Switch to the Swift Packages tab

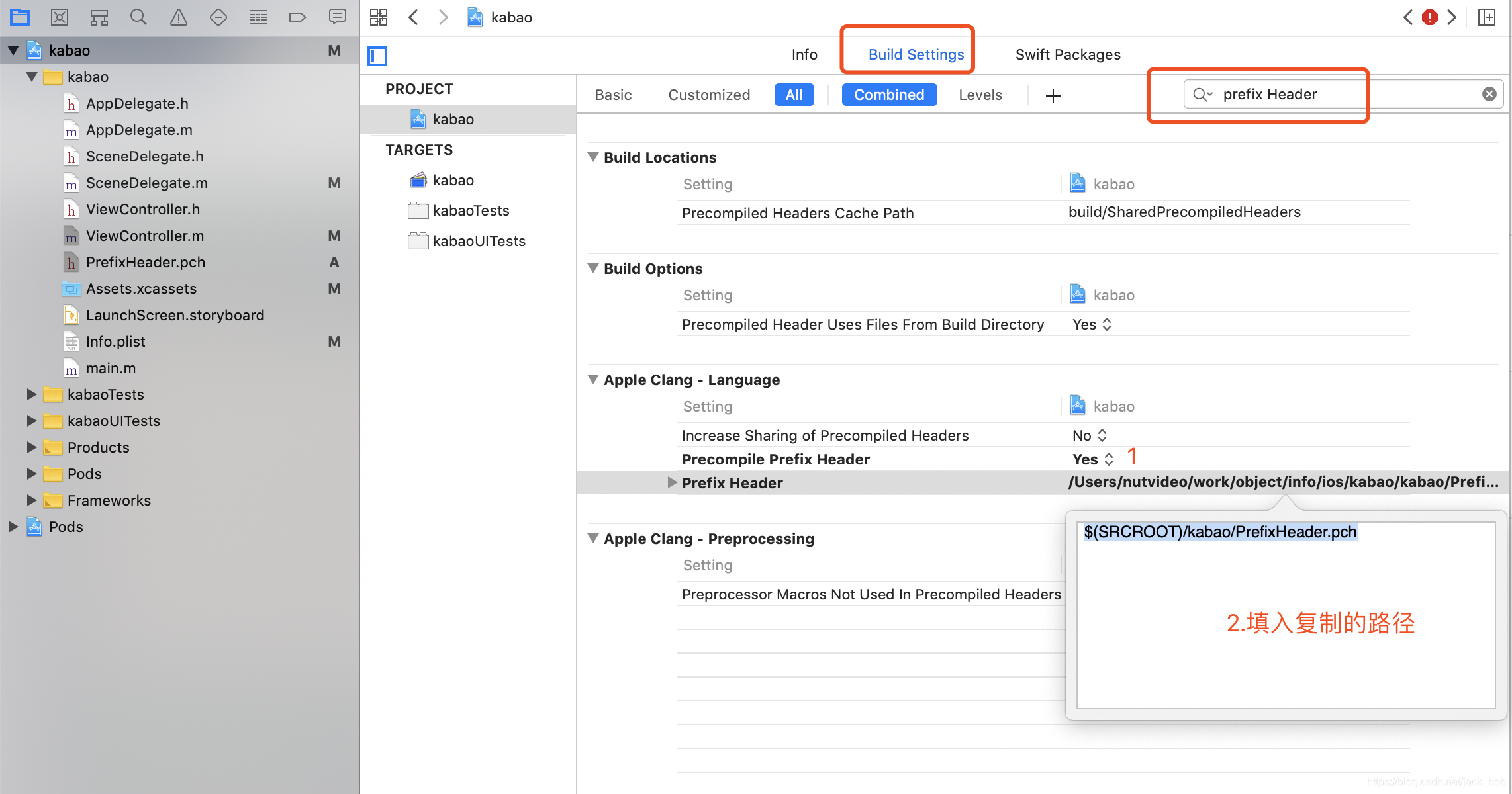[x=1068, y=54]
